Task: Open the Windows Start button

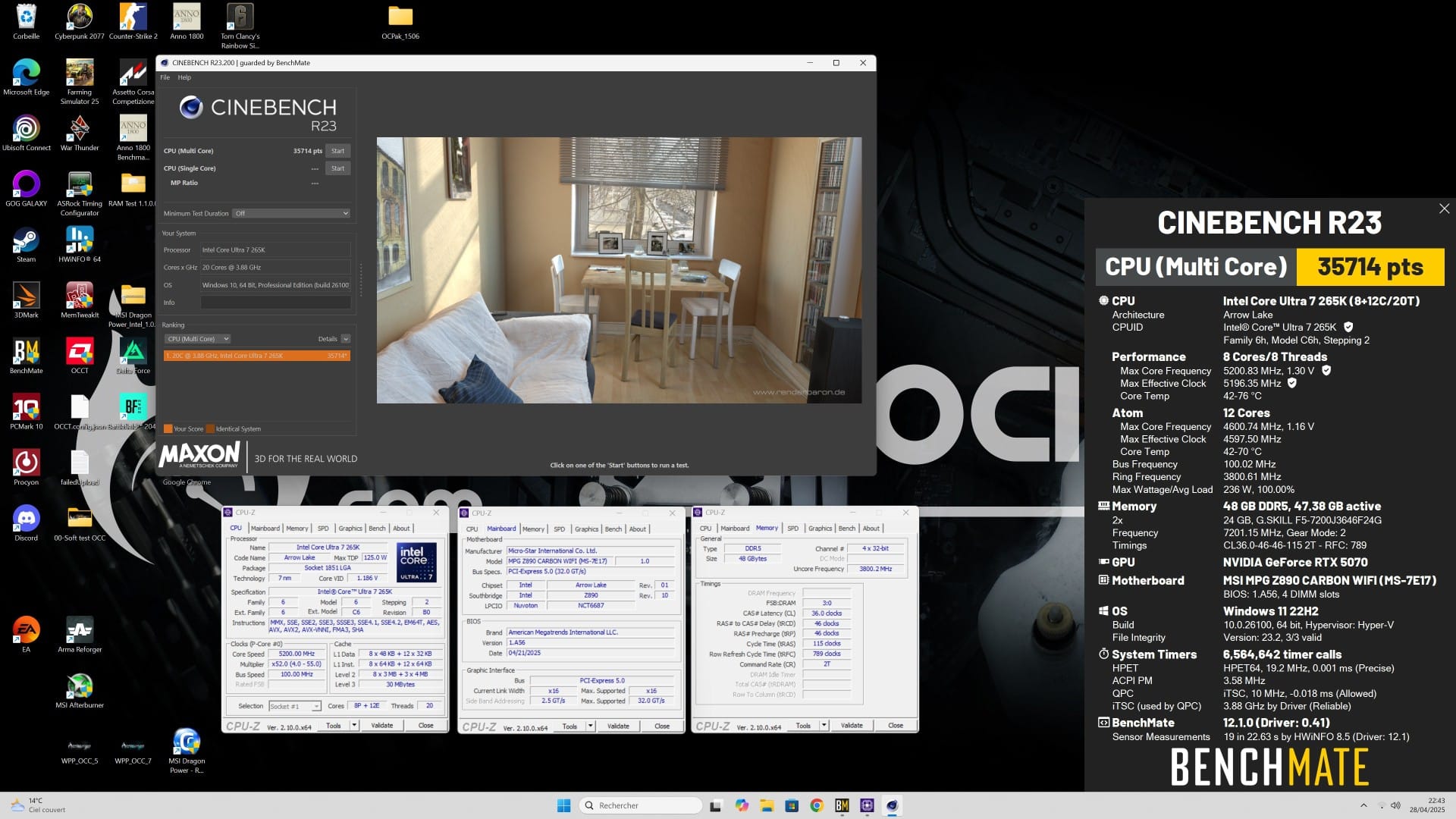Action: [x=563, y=805]
